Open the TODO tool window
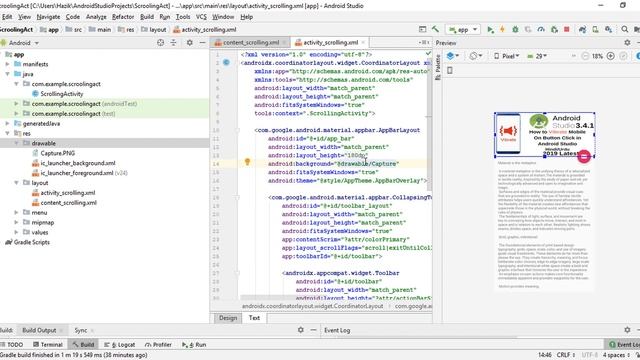 [12, 344]
